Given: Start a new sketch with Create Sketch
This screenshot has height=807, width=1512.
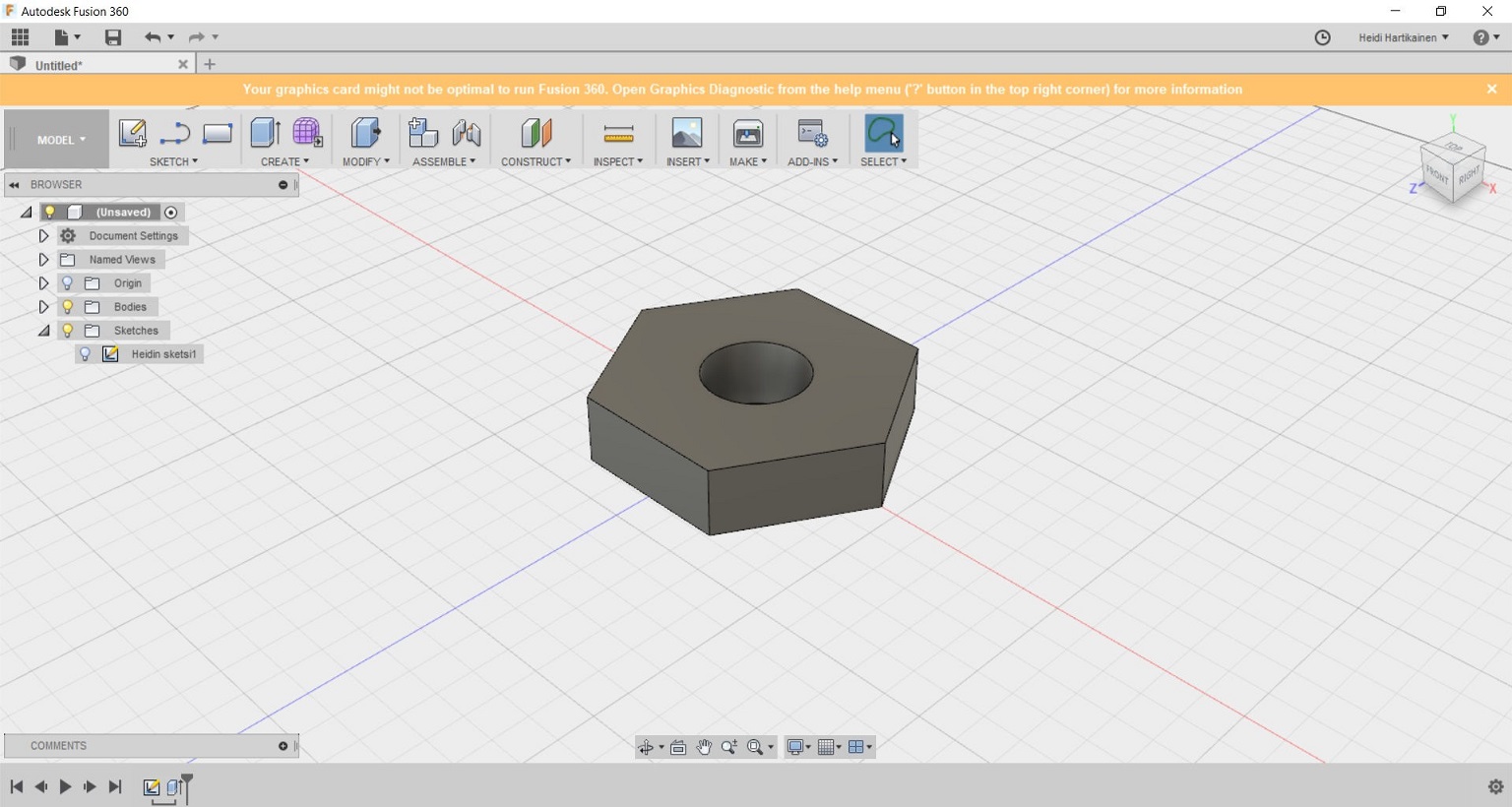Looking at the screenshot, I should [133, 133].
